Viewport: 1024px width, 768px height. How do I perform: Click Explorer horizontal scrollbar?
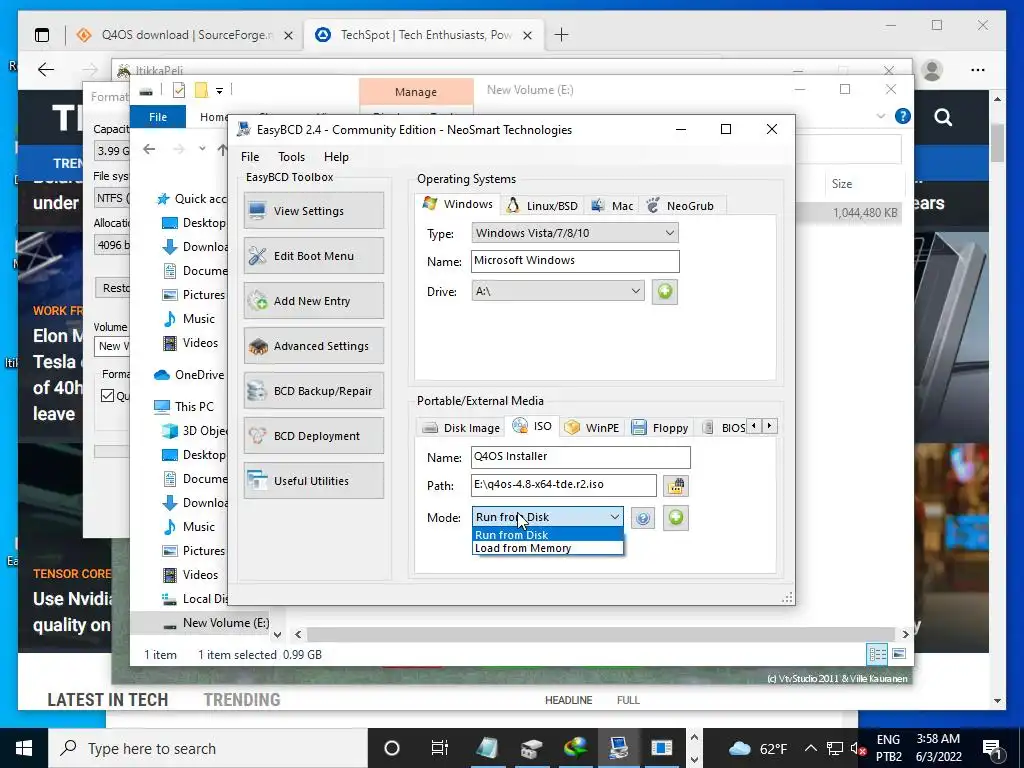[600, 634]
